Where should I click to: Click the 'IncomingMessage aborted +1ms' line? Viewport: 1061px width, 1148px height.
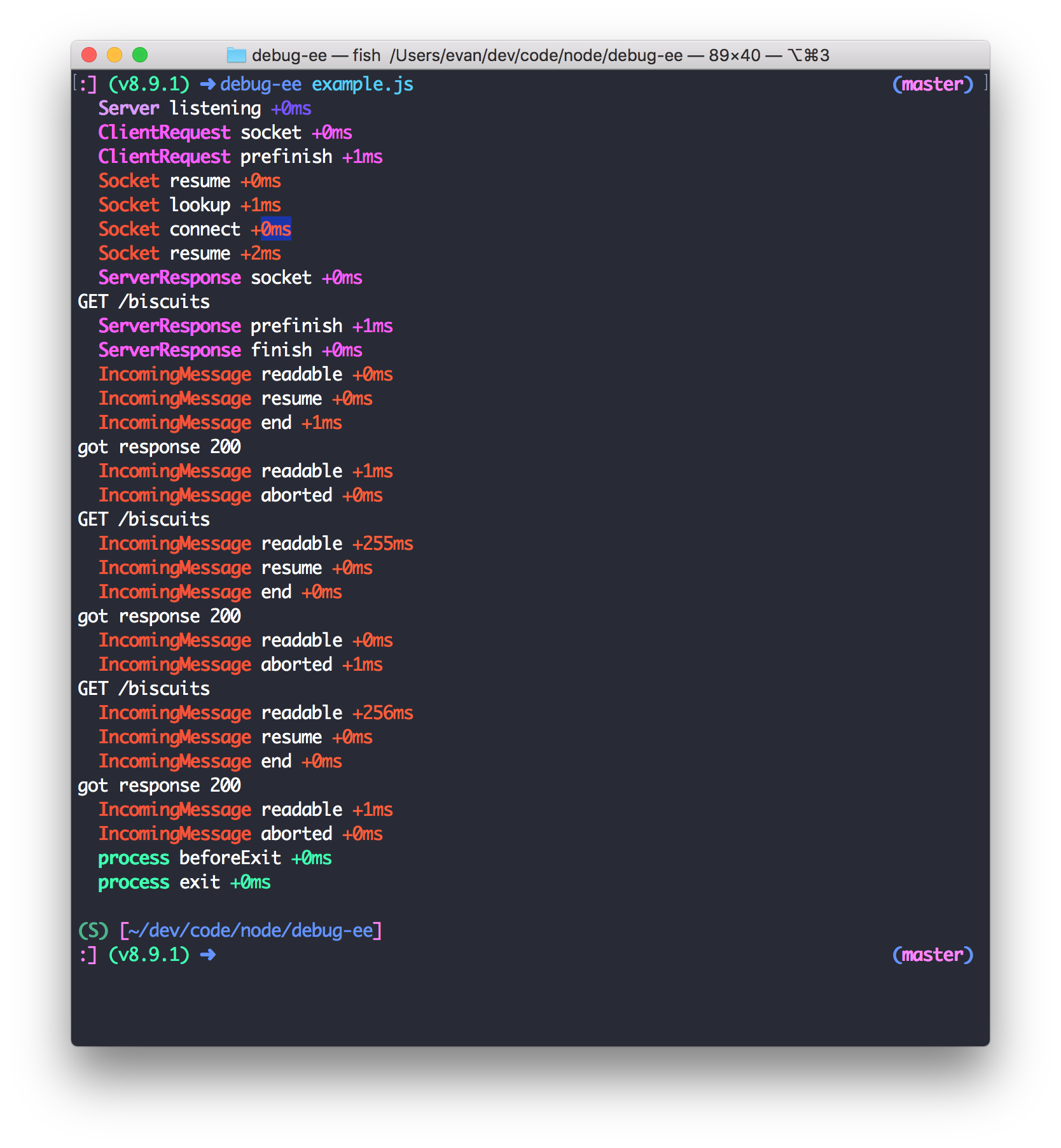click(x=240, y=664)
